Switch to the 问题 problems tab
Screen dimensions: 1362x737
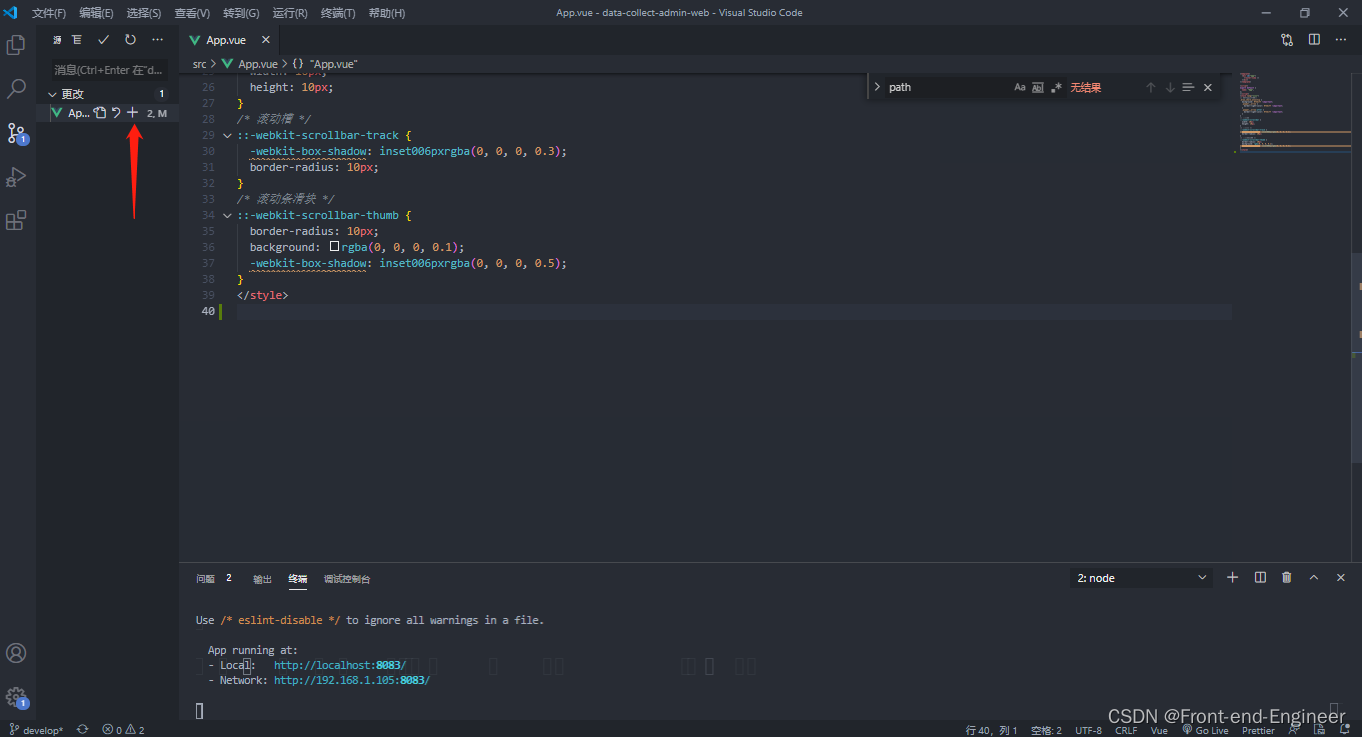[205, 578]
